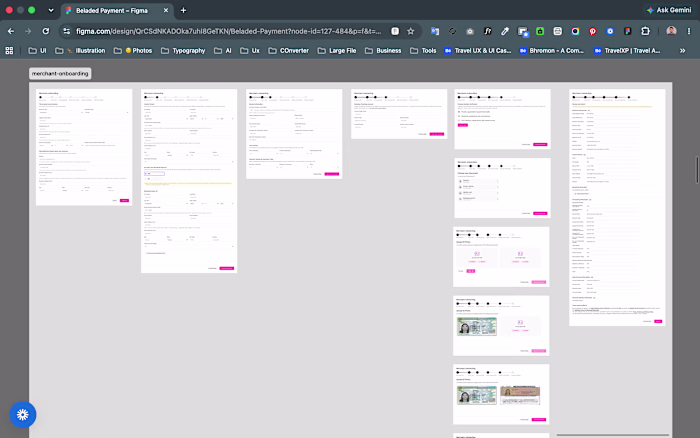Click Ask Gemini button
The image size is (700, 438).
coord(669,10)
